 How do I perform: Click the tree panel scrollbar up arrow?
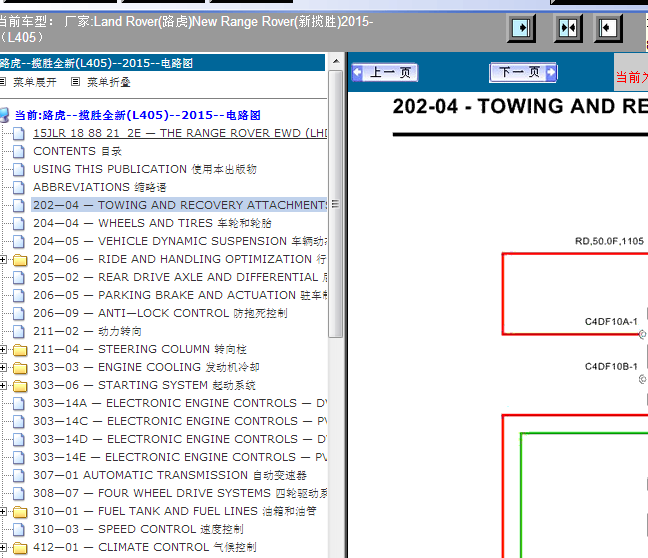click(x=336, y=61)
